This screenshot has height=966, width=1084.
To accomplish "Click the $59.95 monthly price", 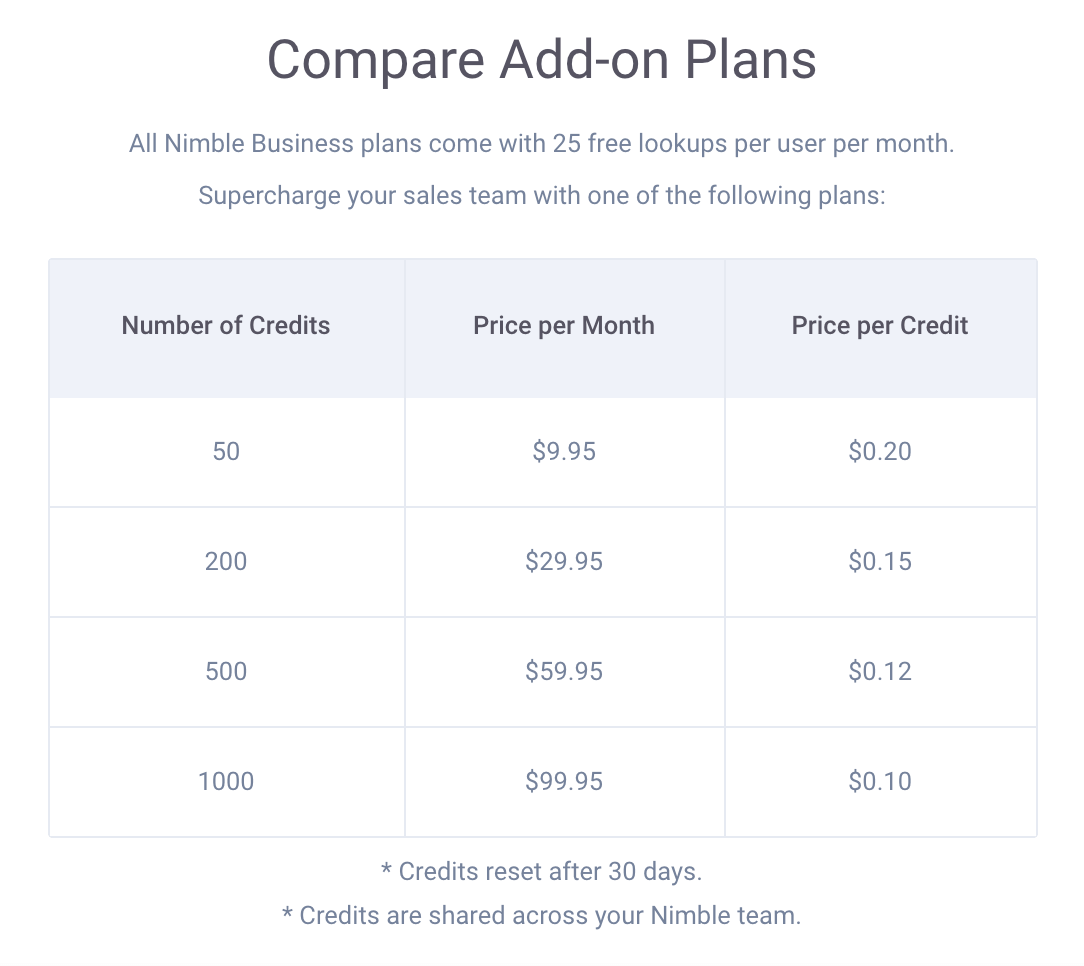I will [564, 672].
